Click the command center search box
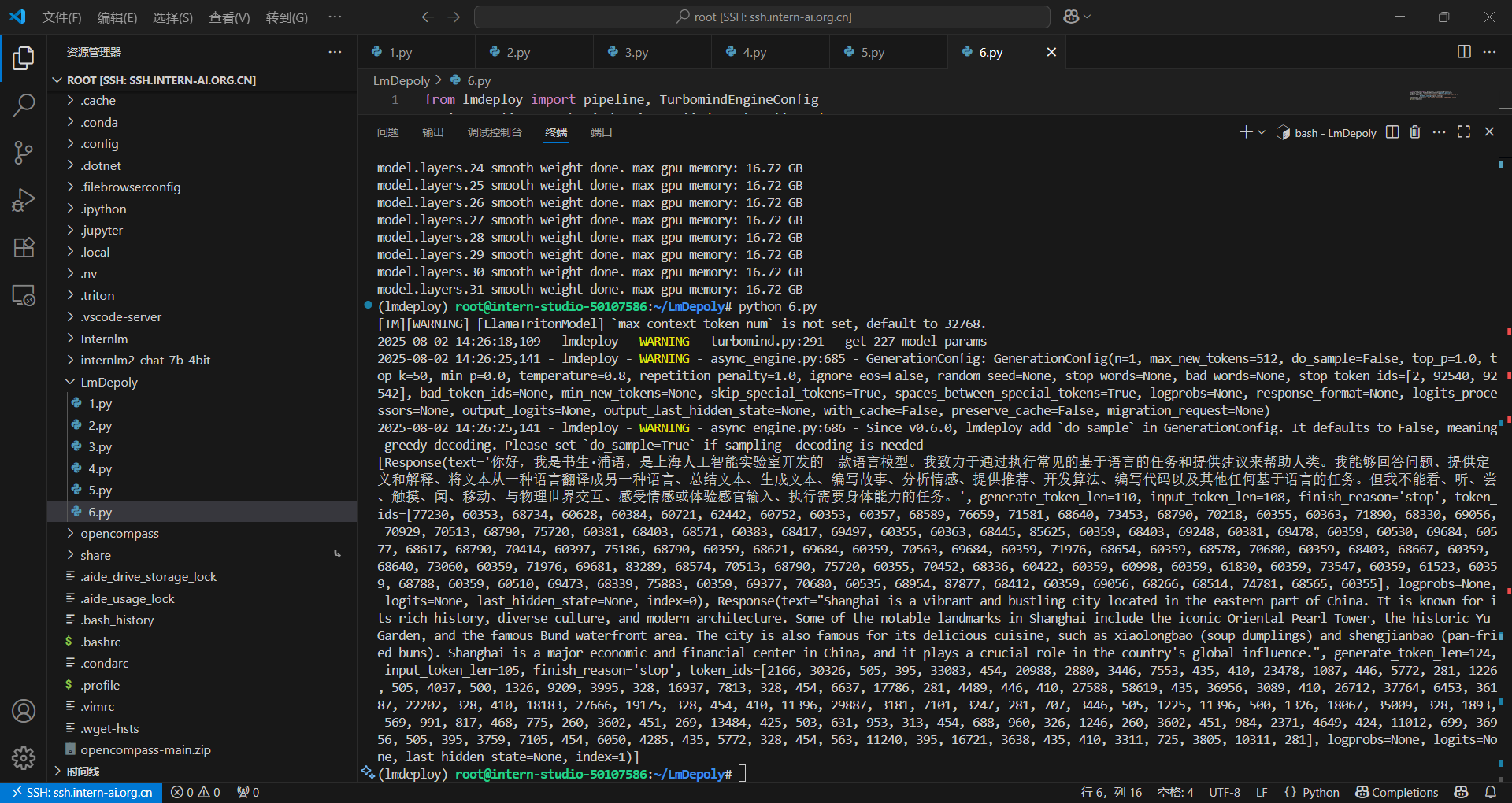The width and height of the screenshot is (1512, 803). point(762,17)
